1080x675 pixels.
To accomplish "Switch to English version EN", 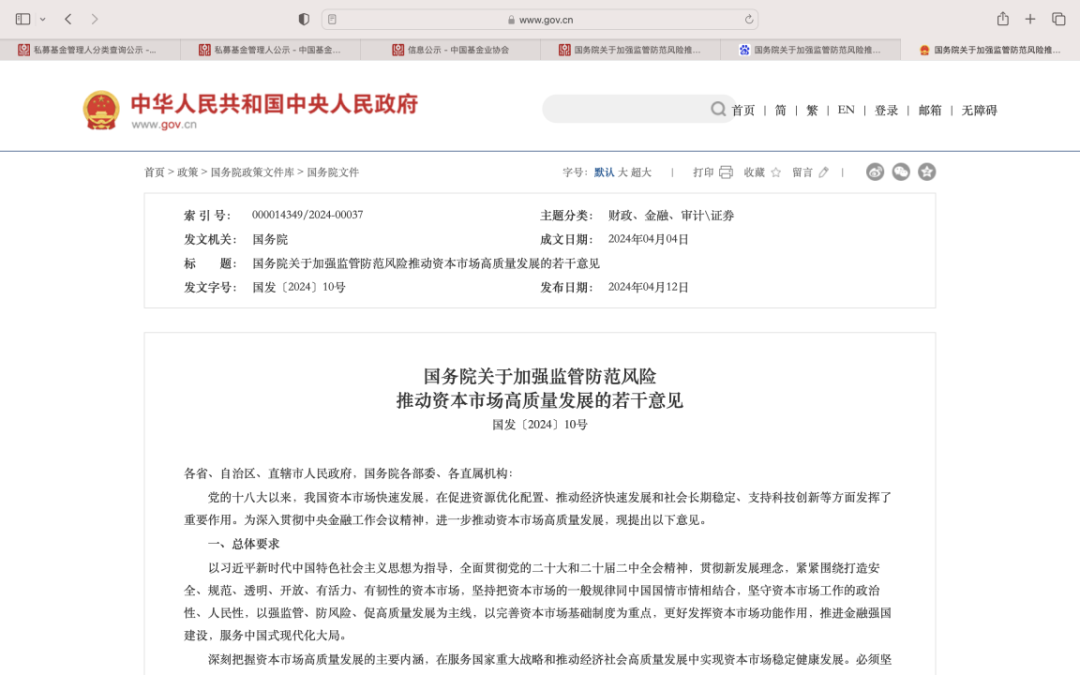I will click(x=846, y=110).
